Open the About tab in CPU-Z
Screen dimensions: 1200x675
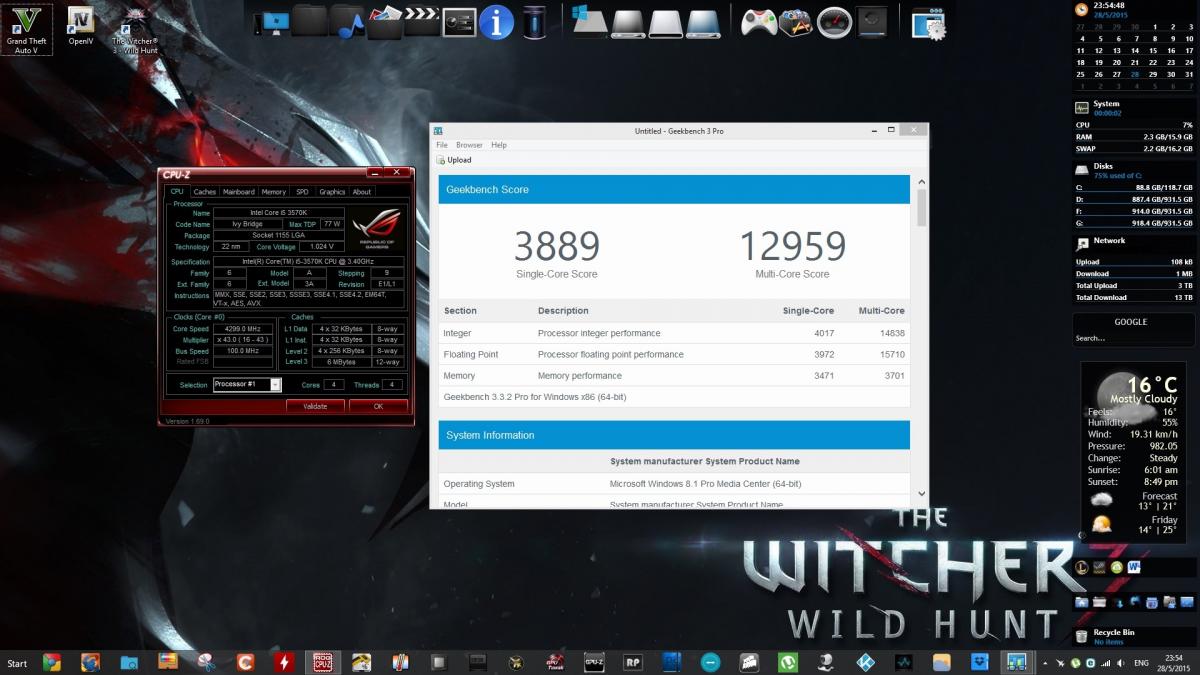point(362,192)
